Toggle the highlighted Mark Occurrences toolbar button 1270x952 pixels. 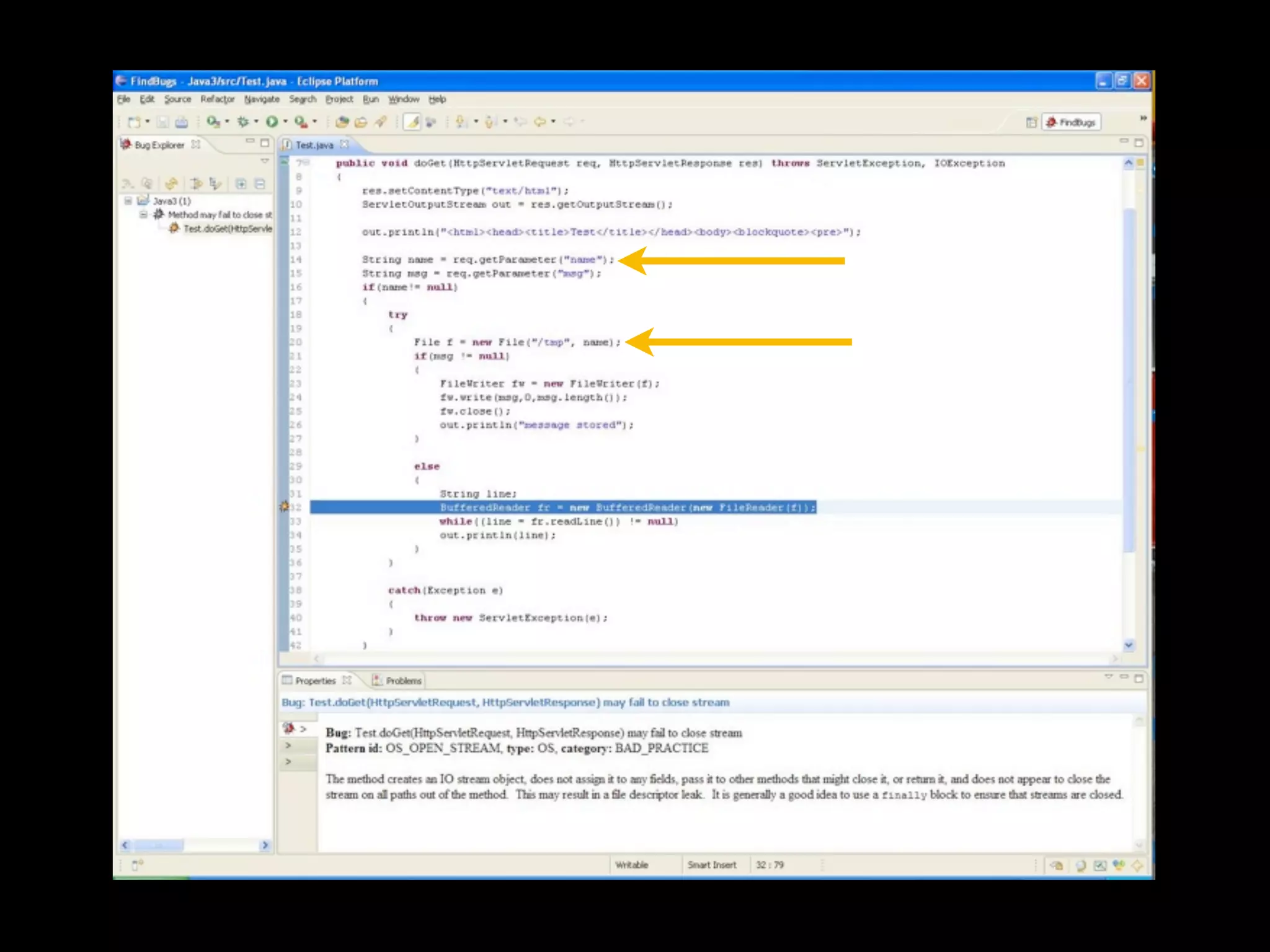tap(412, 121)
